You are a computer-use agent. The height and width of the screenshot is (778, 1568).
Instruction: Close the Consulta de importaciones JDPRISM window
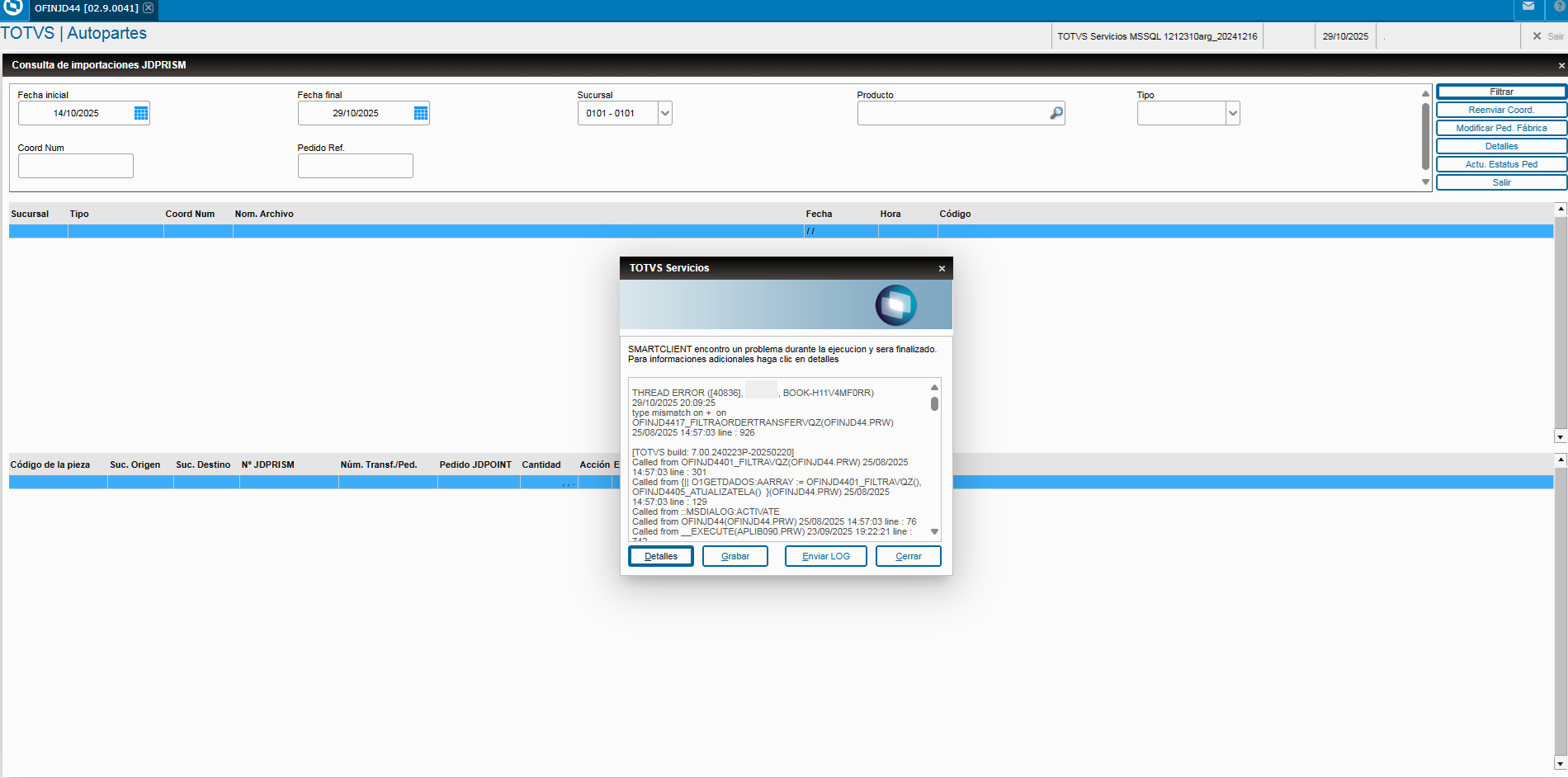click(x=1561, y=65)
